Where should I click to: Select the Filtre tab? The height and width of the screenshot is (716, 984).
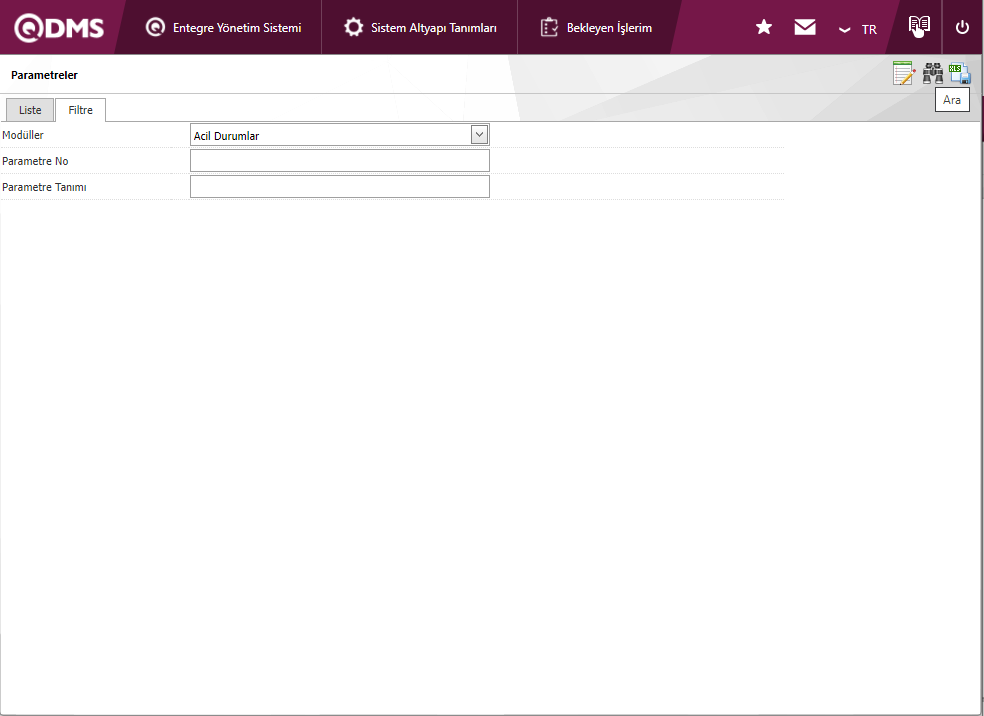coord(80,110)
